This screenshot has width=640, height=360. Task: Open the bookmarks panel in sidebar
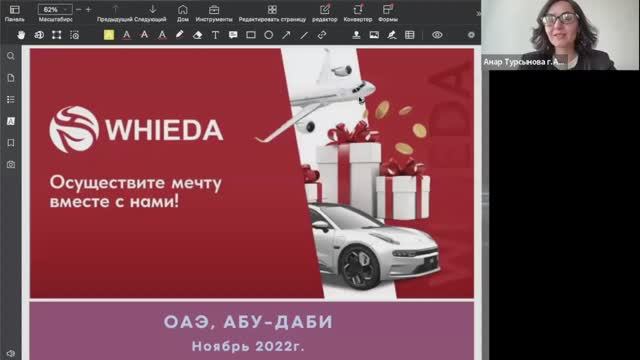[x=11, y=143]
